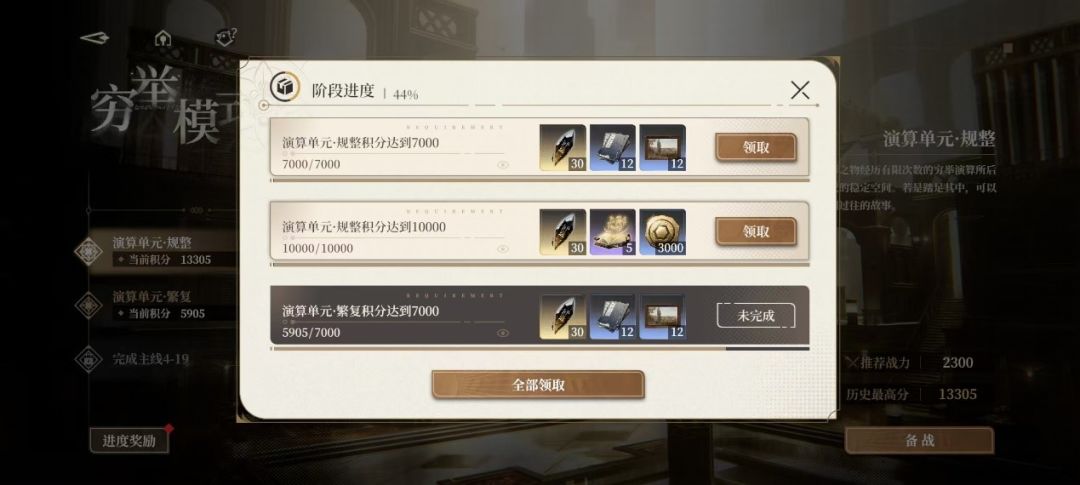This screenshot has width=1080, height=485.
Task: Close the stage progress dialog
Action: click(x=800, y=90)
